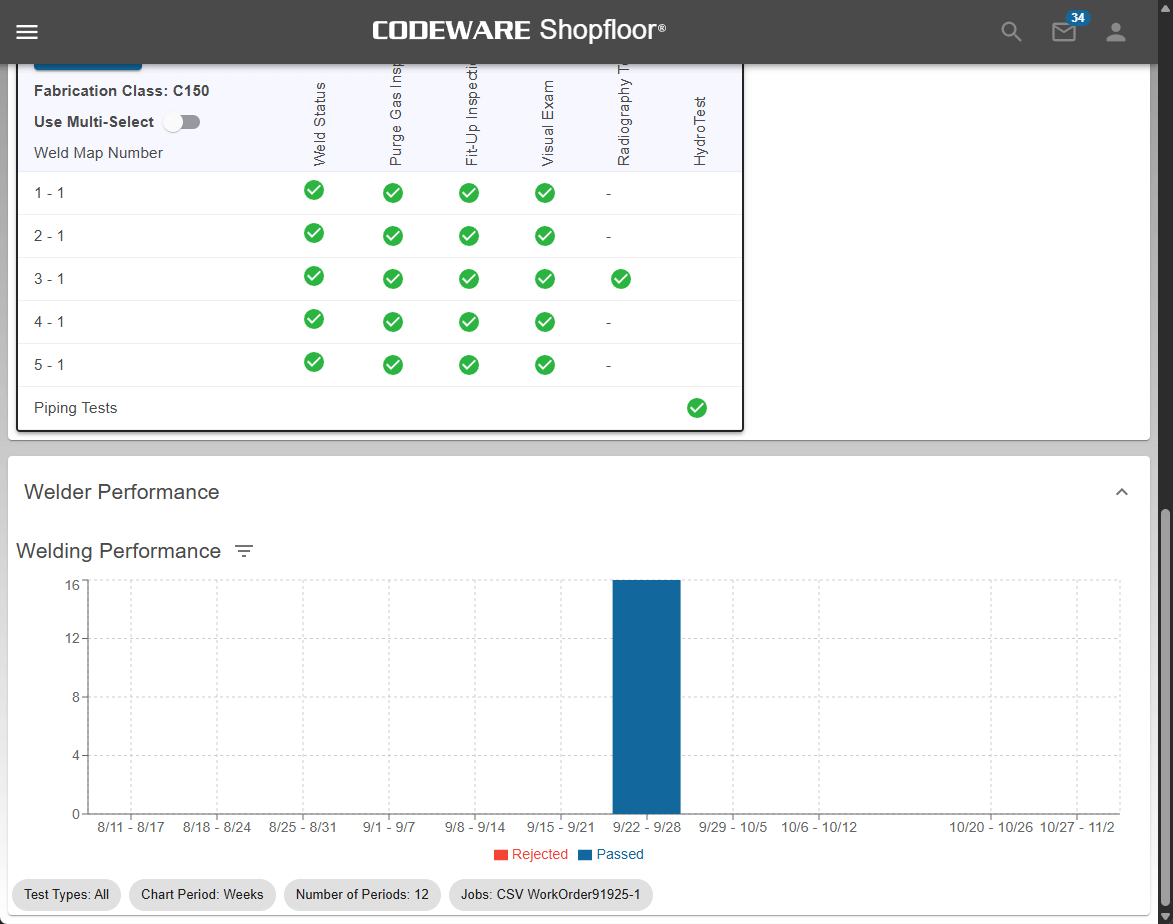Click the search magnifier icon
The height and width of the screenshot is (924, 1173).
(1012, 32)
